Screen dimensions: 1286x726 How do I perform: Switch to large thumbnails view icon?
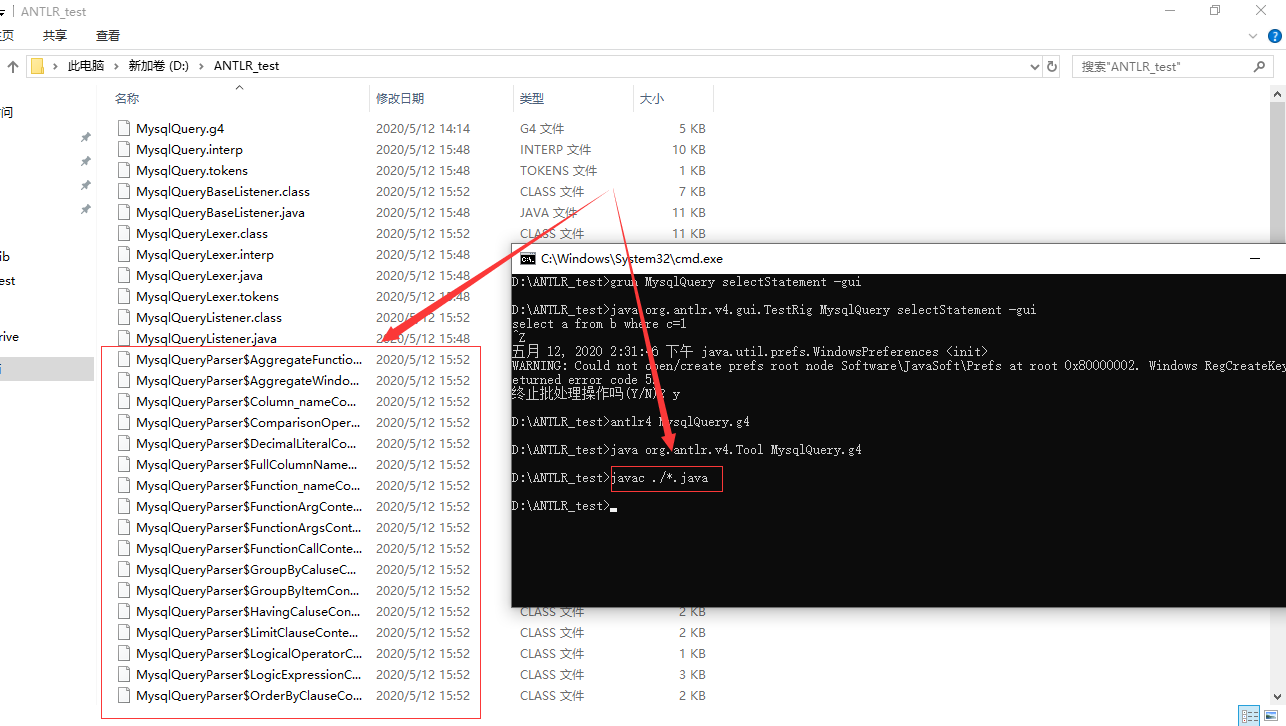(x=1273, y=715)
